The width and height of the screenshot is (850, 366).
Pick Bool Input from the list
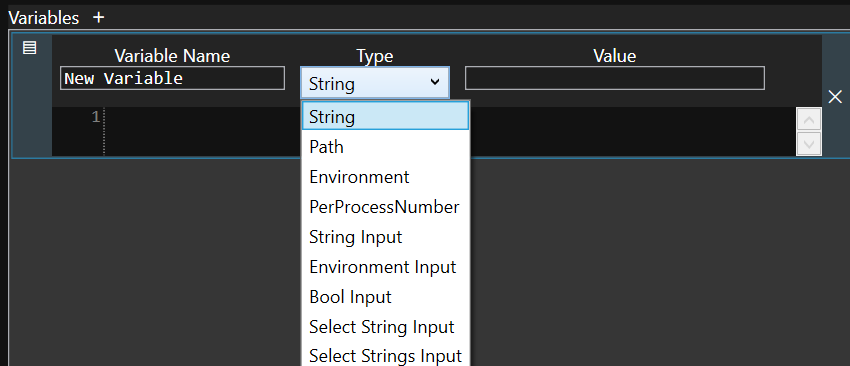tap(385, 297)
